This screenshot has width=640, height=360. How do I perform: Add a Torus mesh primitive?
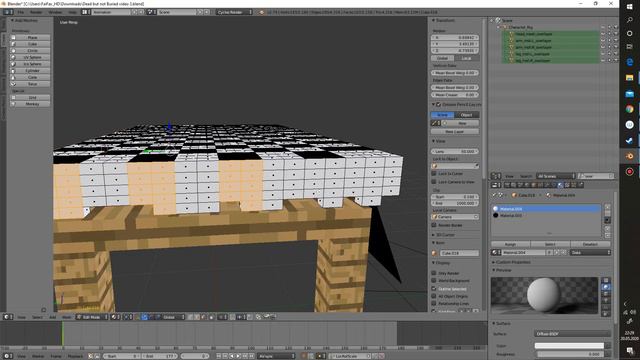click(x=30, y=84)
